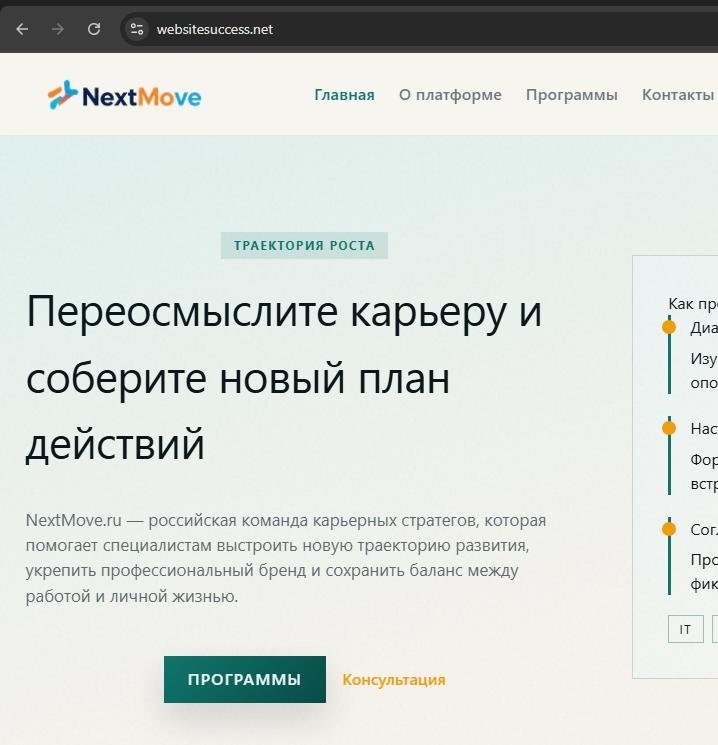Follow the Консультация link

[x=394, y=680]
